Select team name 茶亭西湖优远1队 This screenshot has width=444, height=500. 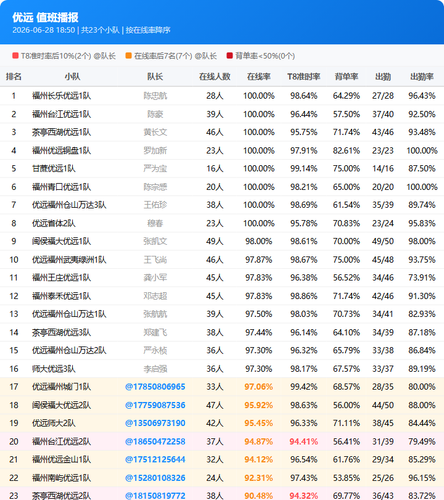(61, 132)
